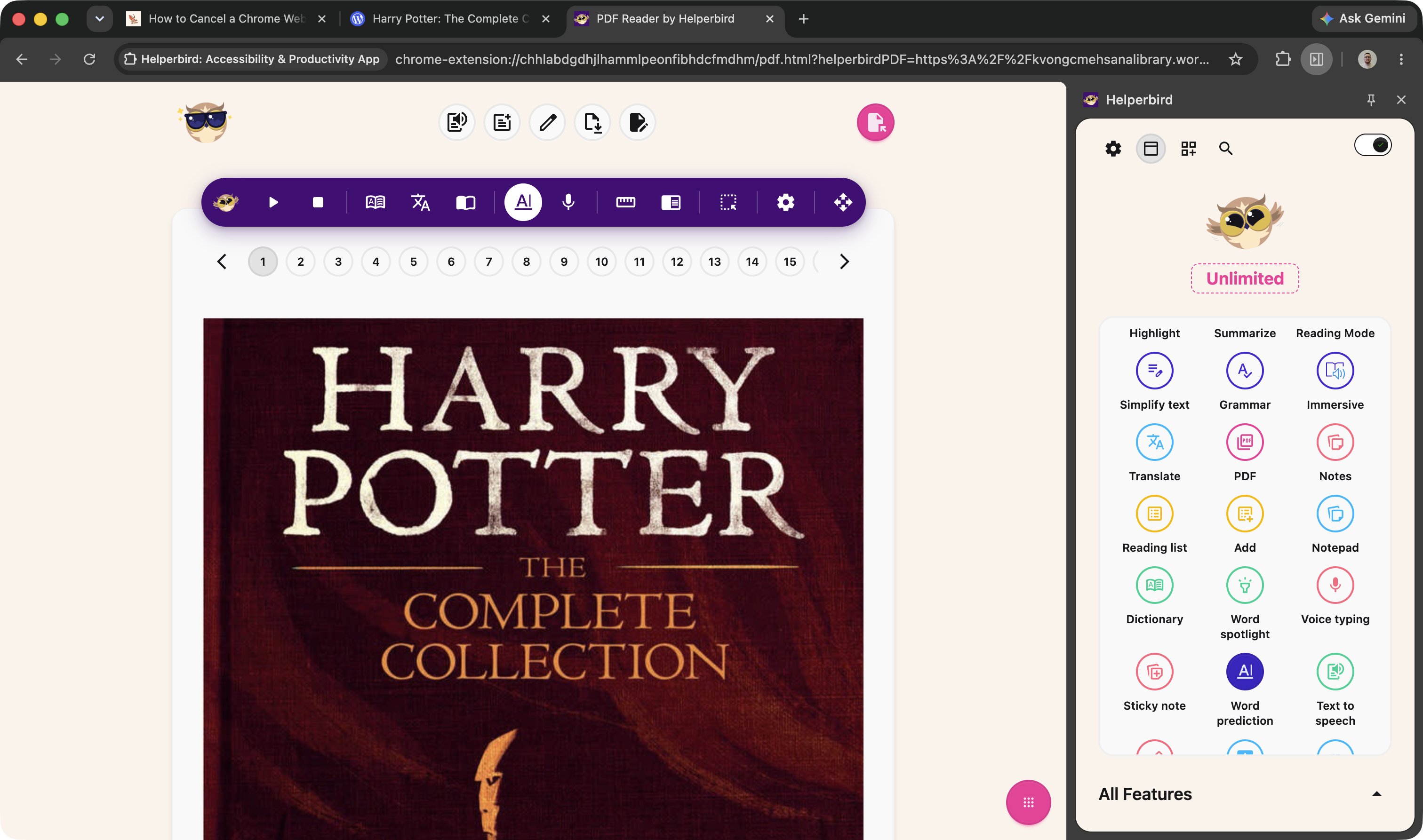The image size is (1423, 840).
Task: Click the add note document icon in top toolbar
Action: pos(502,122)
